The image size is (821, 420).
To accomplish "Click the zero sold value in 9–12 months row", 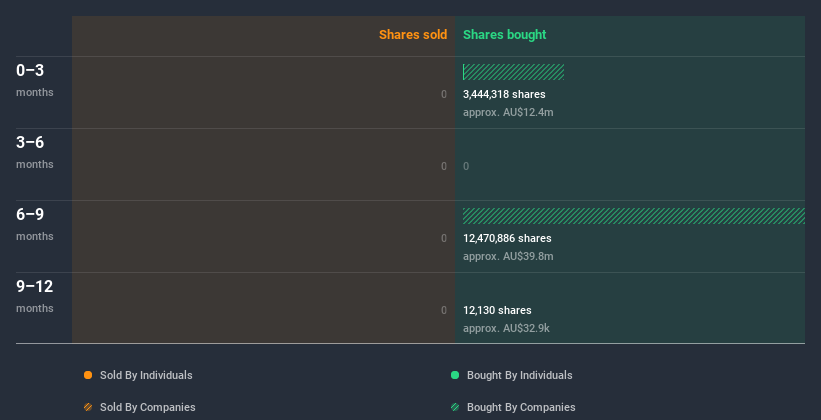I will click(444, 310).
